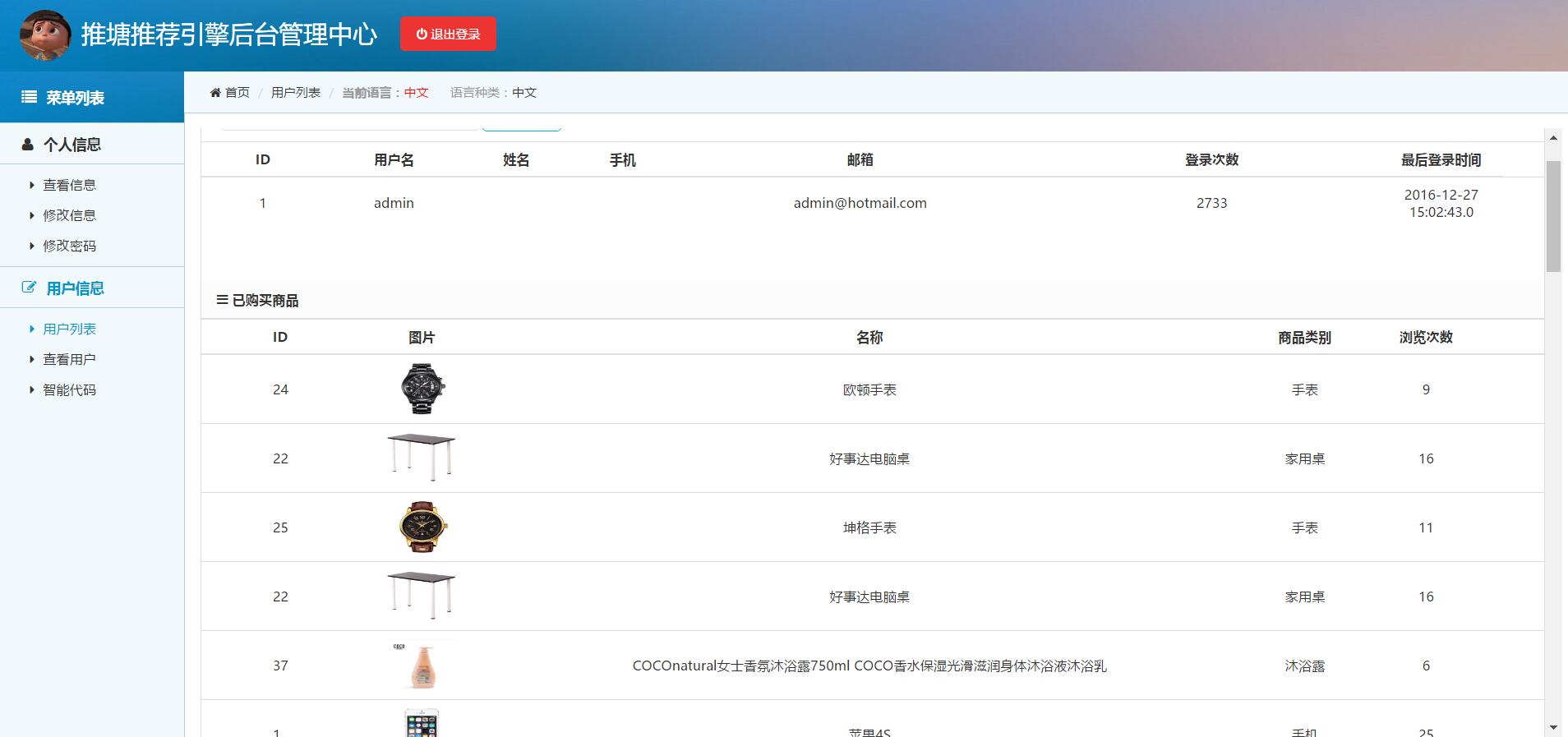
Task: Click the vertical scrollbar thumb
Action: pyautogui.click(x=1553, y=216)
